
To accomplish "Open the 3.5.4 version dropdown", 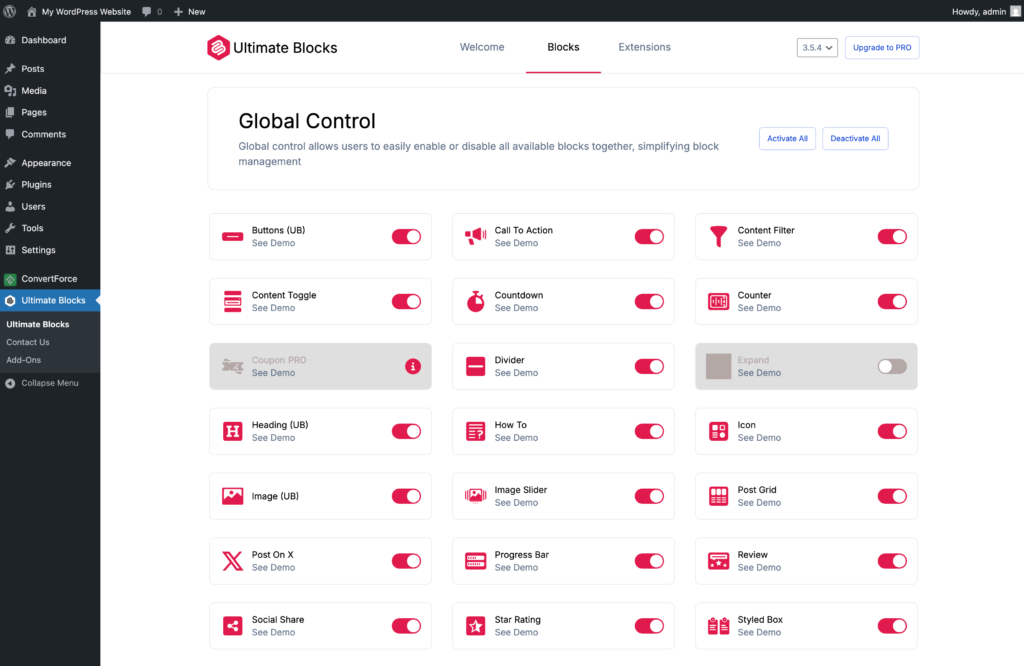I will pos(817,47).
